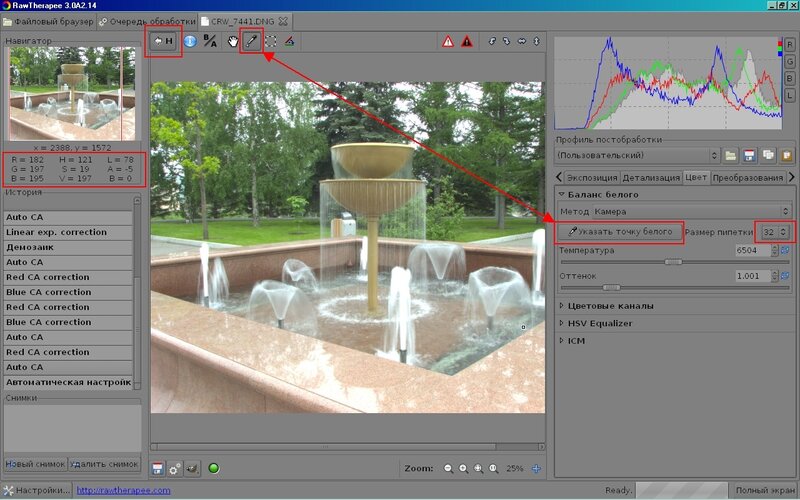Image resolution: width=800 pixels, height=500 pixels.
Task: Rotate image right
Action: pyautogui.click(x=506, y=41)
